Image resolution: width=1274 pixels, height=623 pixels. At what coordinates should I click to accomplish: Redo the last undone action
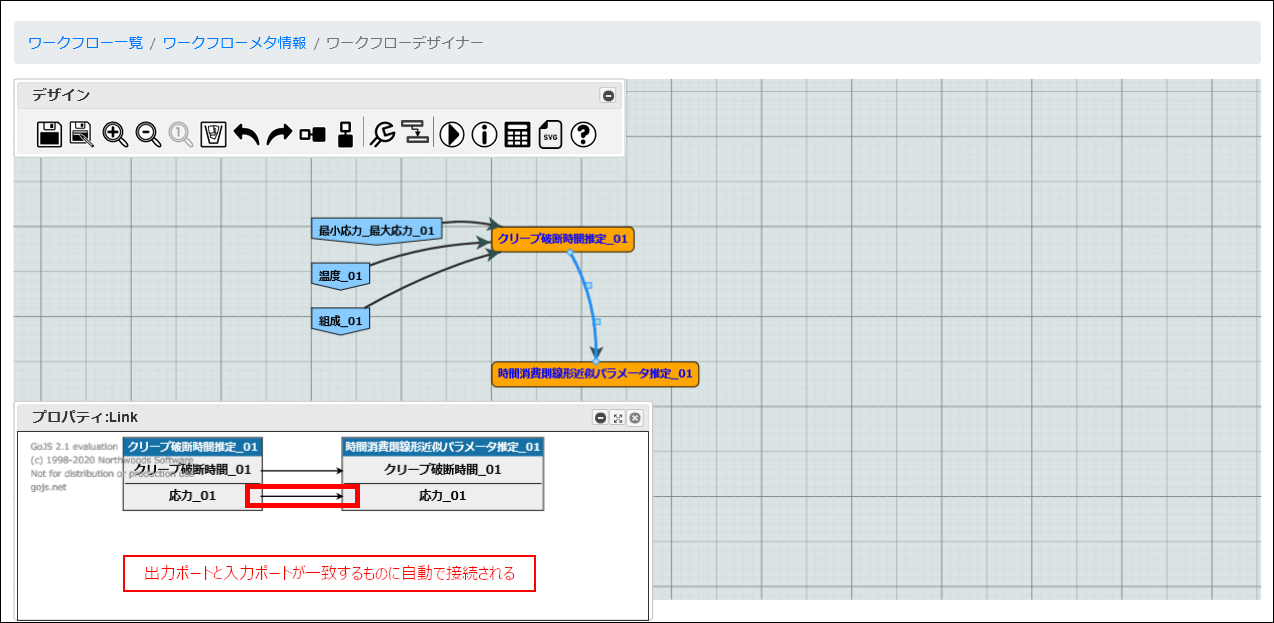pyautogui.click(x=280, y=134)
